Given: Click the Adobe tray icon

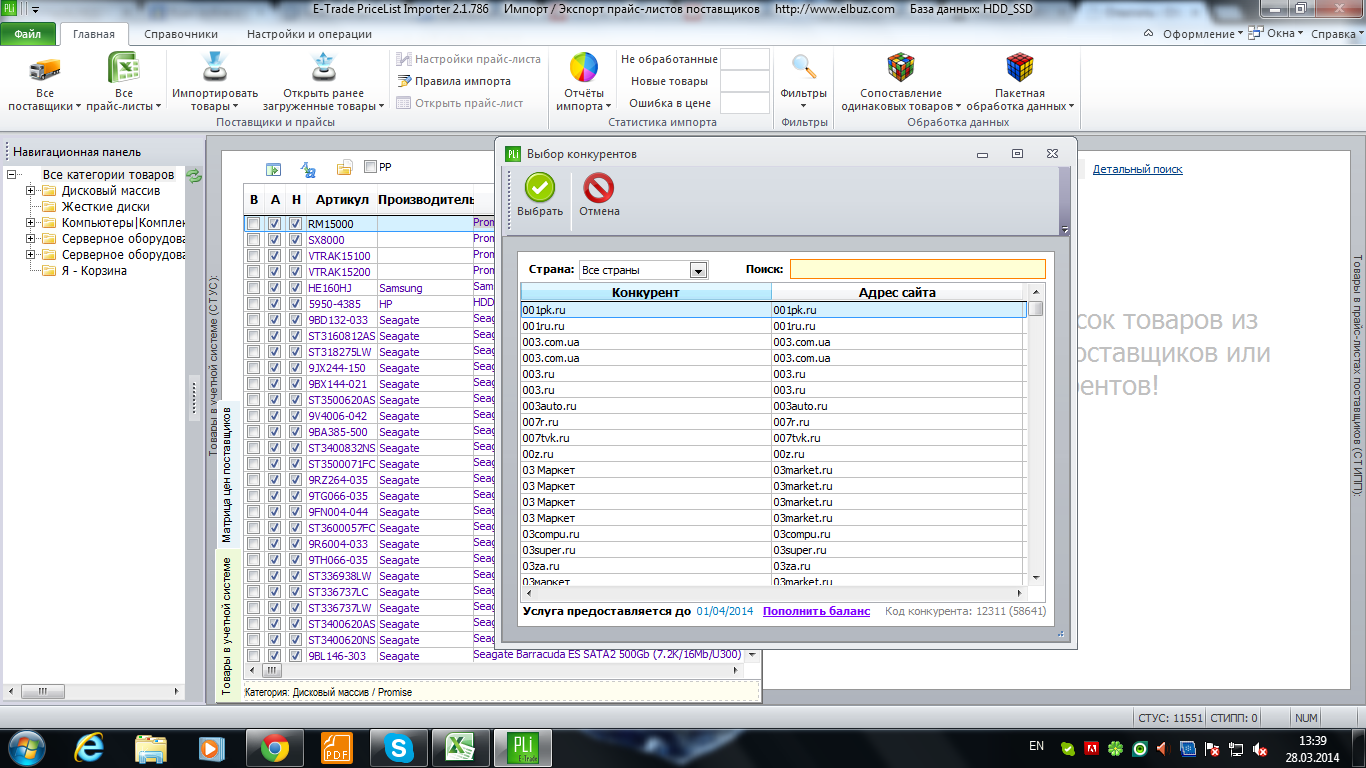Looking at the screenshot, I should click(1092, 748).
